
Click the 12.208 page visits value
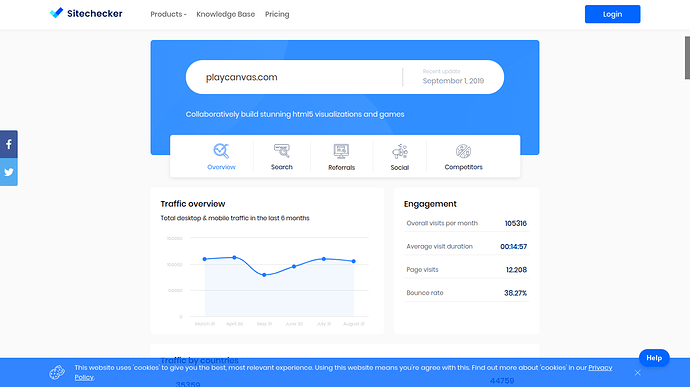tap(516, 270)
